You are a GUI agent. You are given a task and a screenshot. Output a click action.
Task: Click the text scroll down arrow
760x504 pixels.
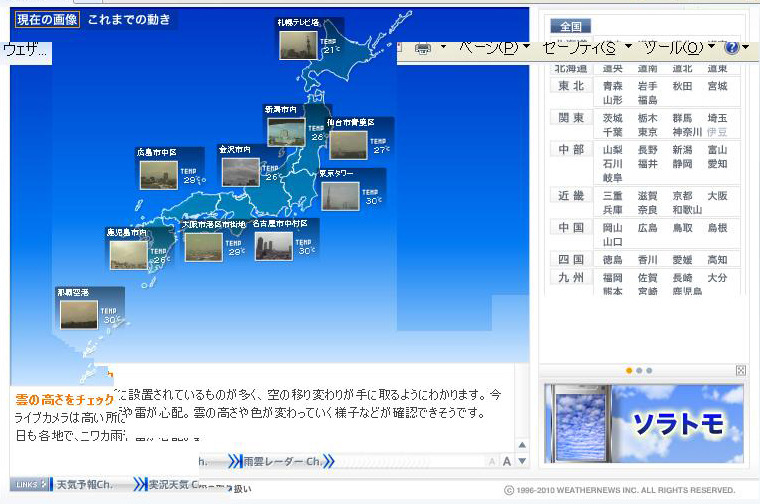pos(522,461)
